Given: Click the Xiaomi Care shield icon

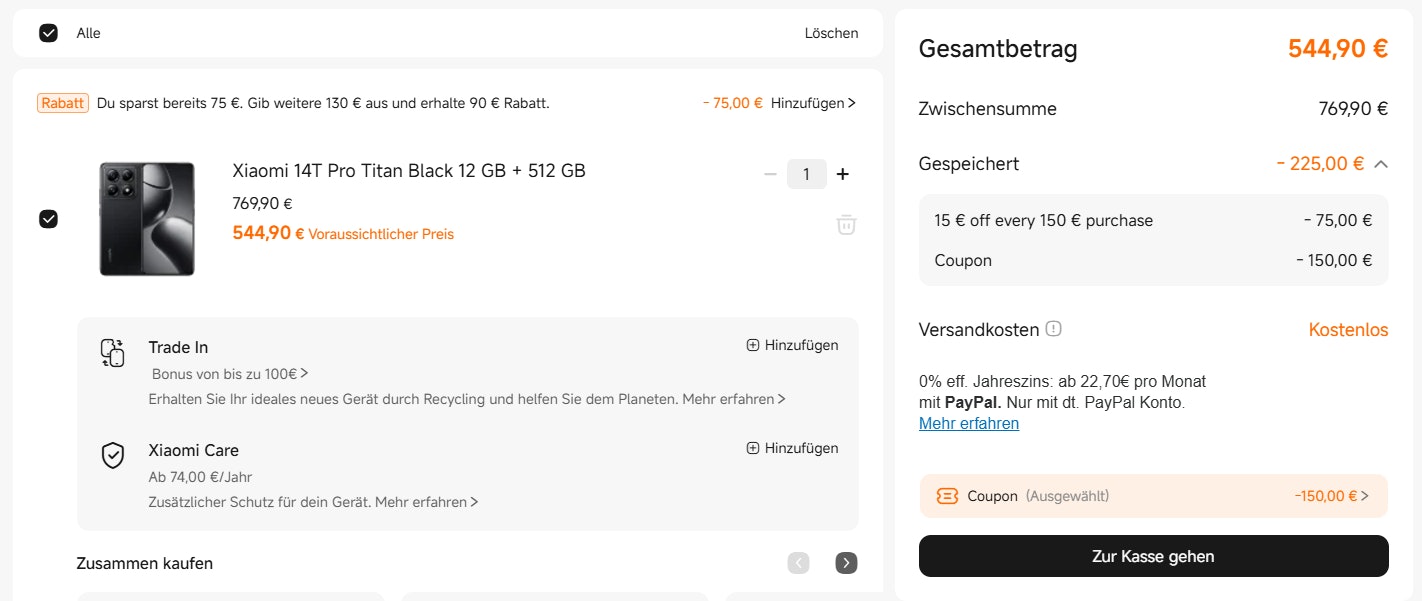Looking at the screenshot, I should point(112,455).
